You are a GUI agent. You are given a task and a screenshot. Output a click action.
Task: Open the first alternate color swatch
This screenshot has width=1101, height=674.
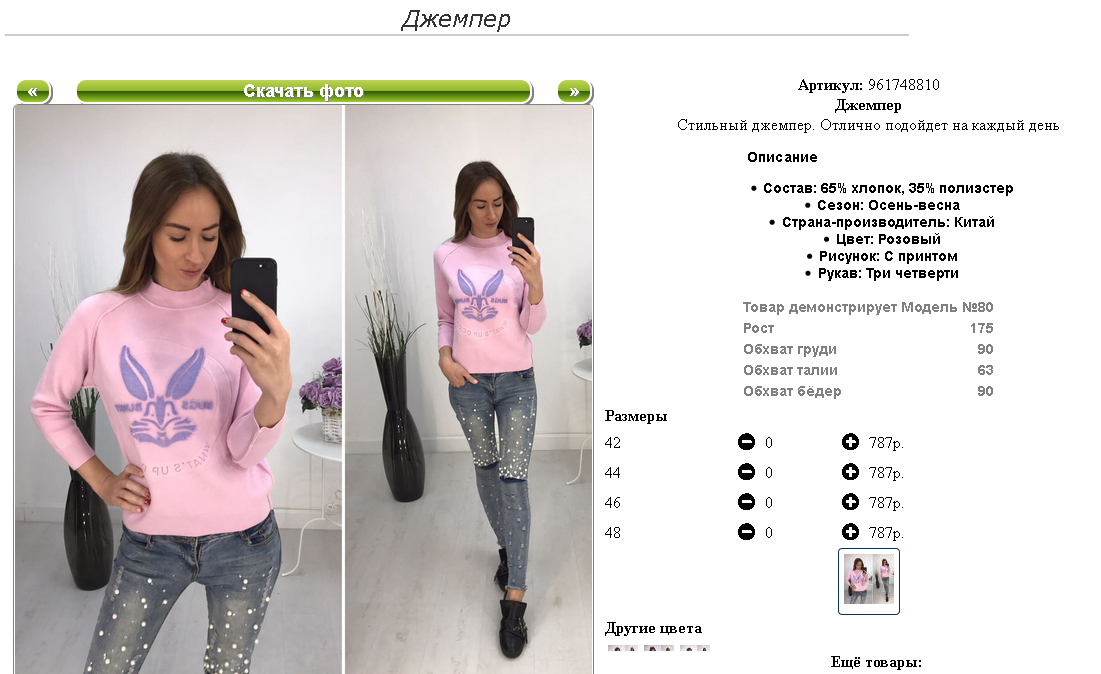(x=623, y=648)
